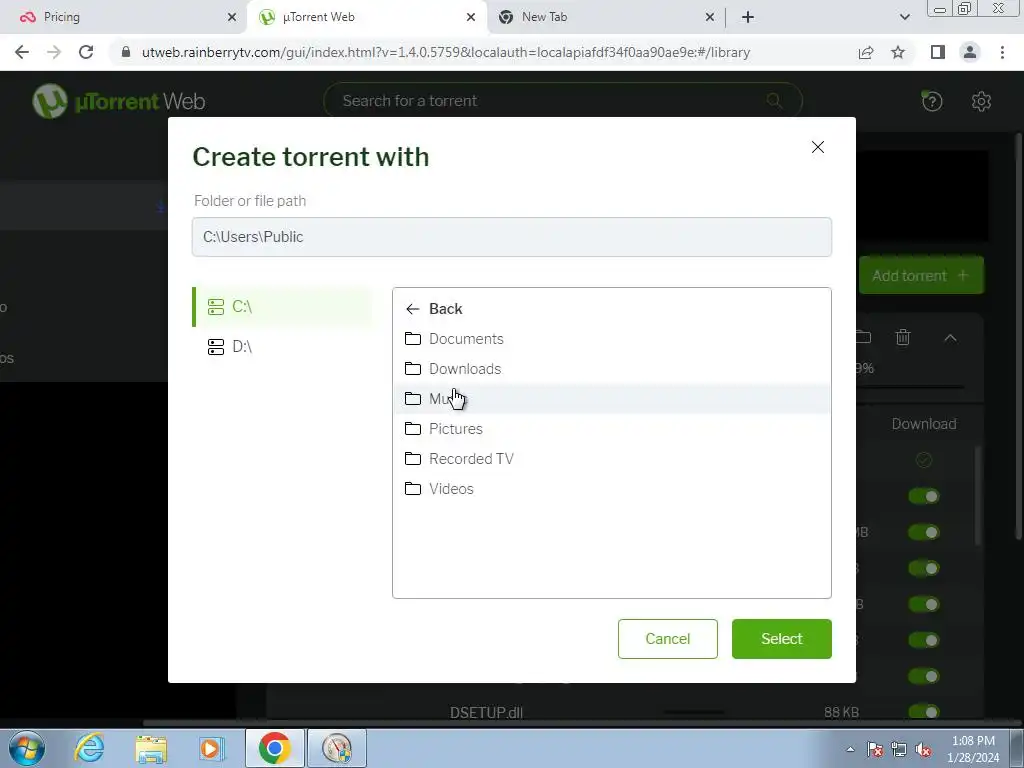Go back with the Back arrow
Image resolution: width=1024 pixels, height=768 pixels.
pos(434,309)
